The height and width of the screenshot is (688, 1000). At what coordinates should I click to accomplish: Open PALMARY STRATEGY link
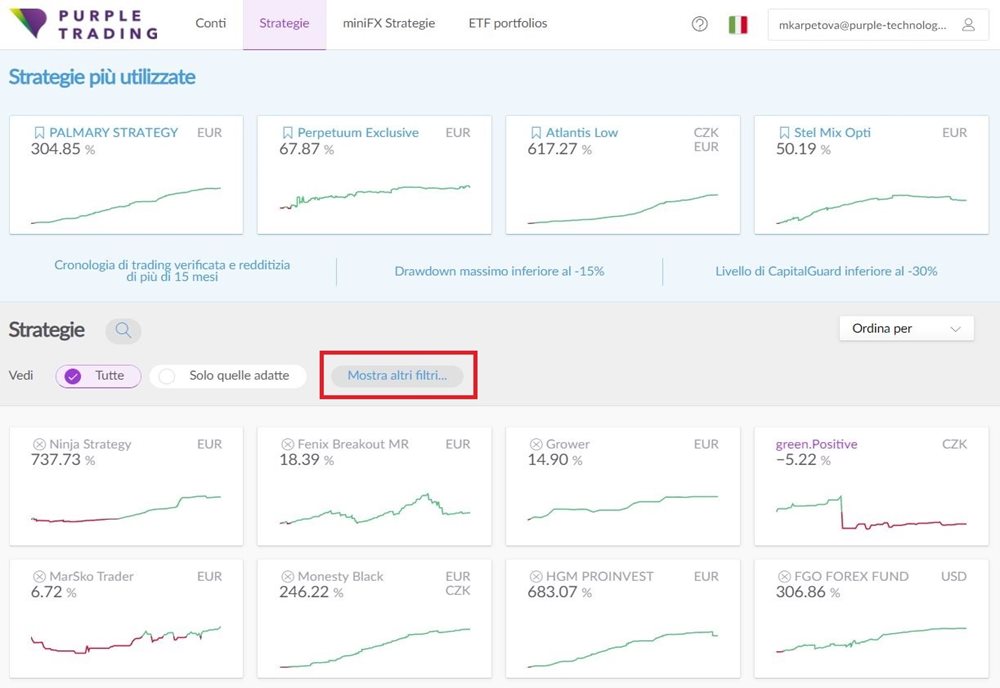point(114,133)
